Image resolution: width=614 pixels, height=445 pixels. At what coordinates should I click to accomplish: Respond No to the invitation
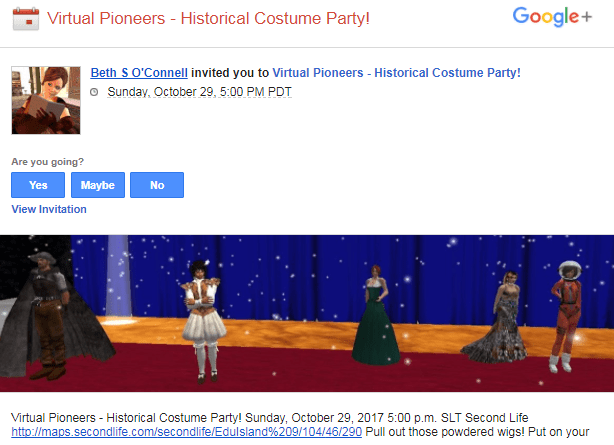pyautogui.click(x=157, y=185)
